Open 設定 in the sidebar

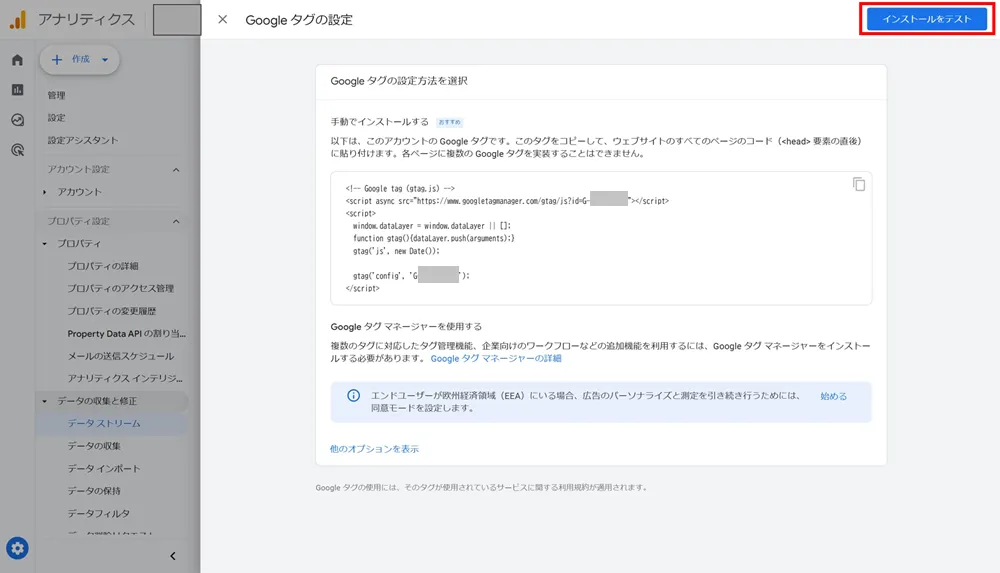point(56,117)
